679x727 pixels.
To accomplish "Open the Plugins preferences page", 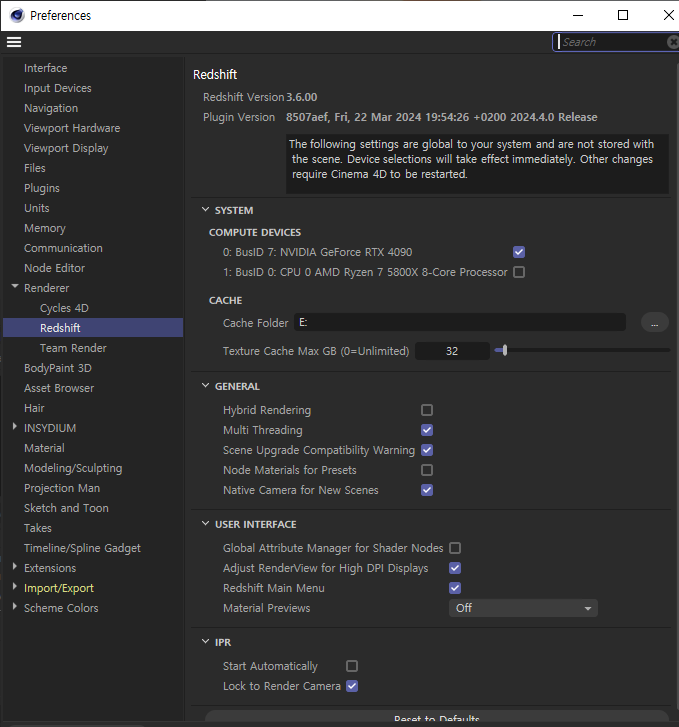I will (42, 188).
